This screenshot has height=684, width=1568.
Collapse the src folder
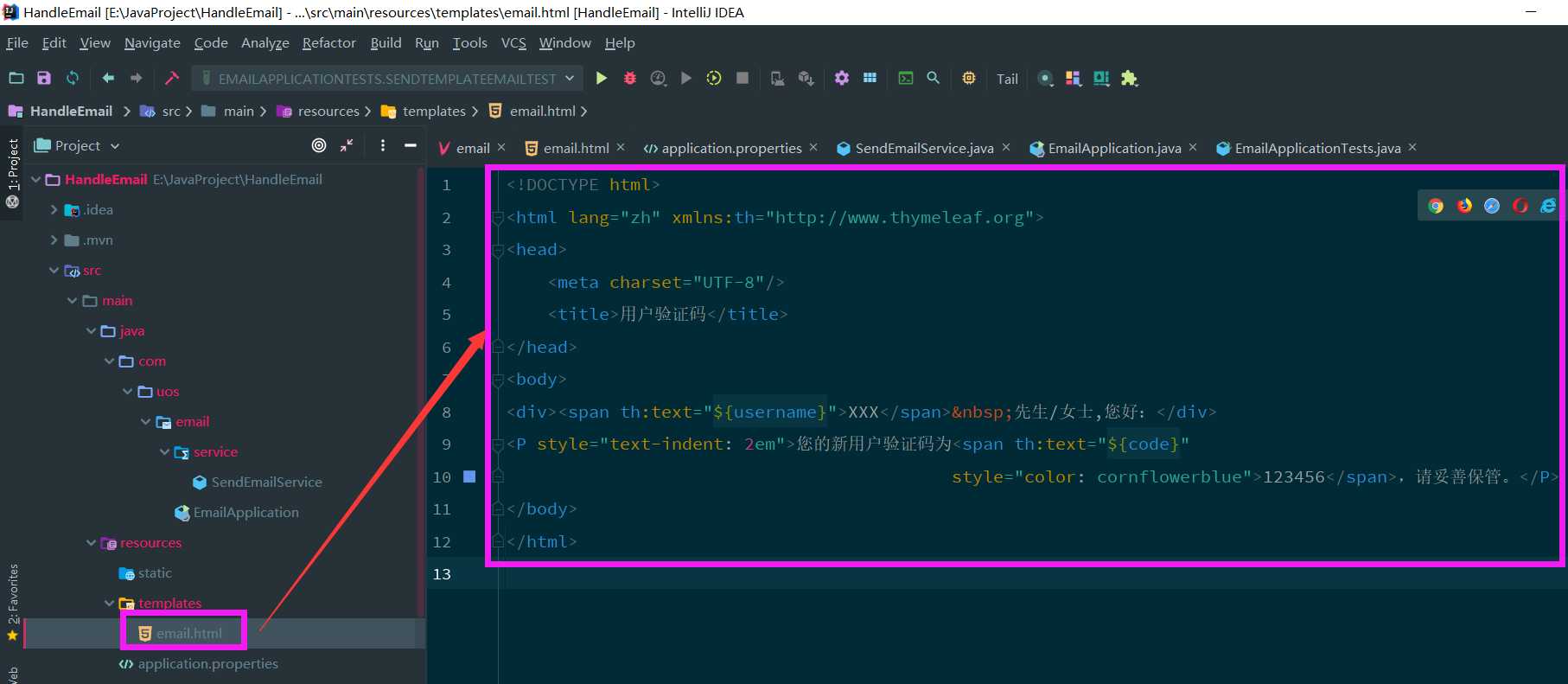54,270
